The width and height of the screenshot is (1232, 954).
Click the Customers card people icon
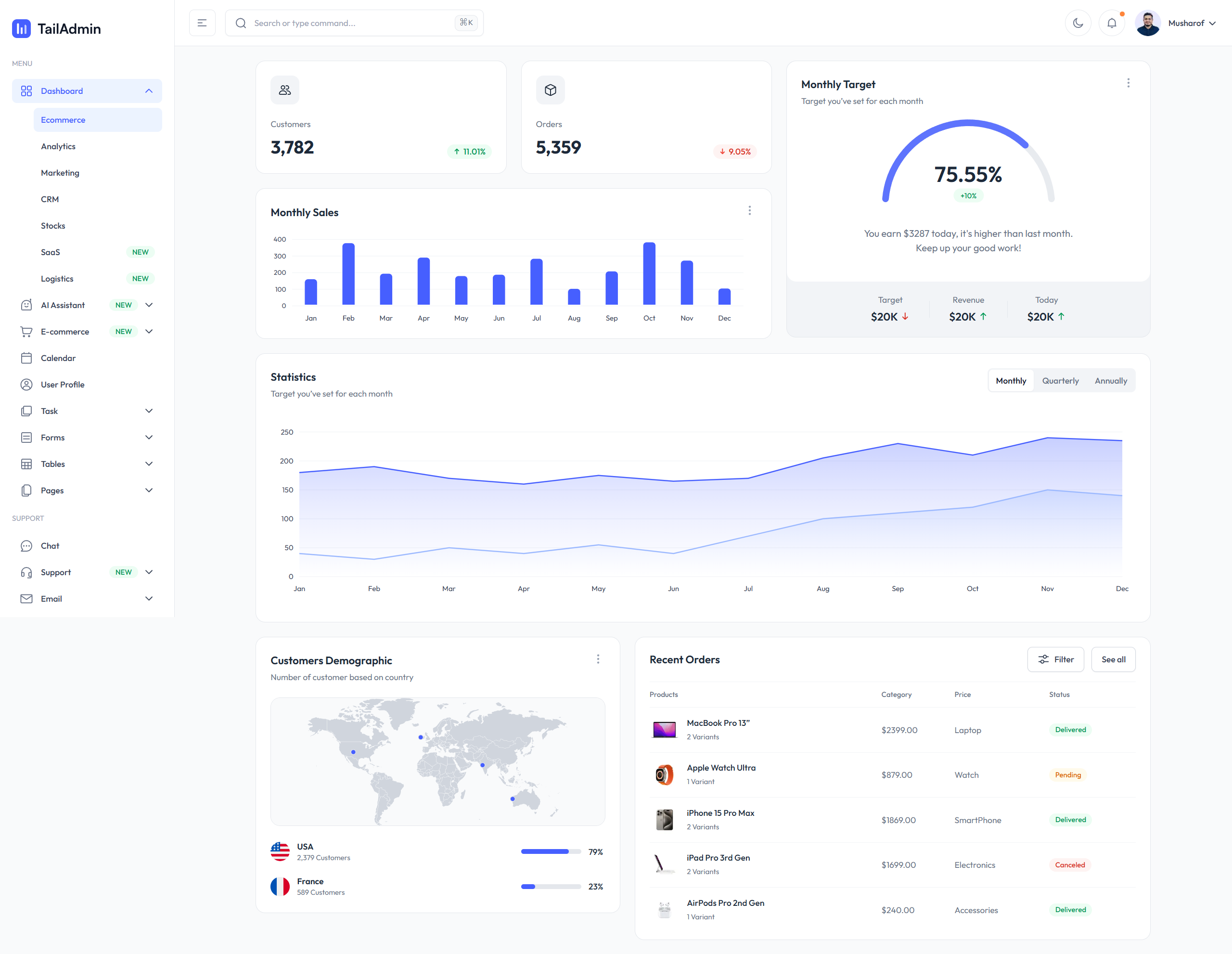(285, 90)
